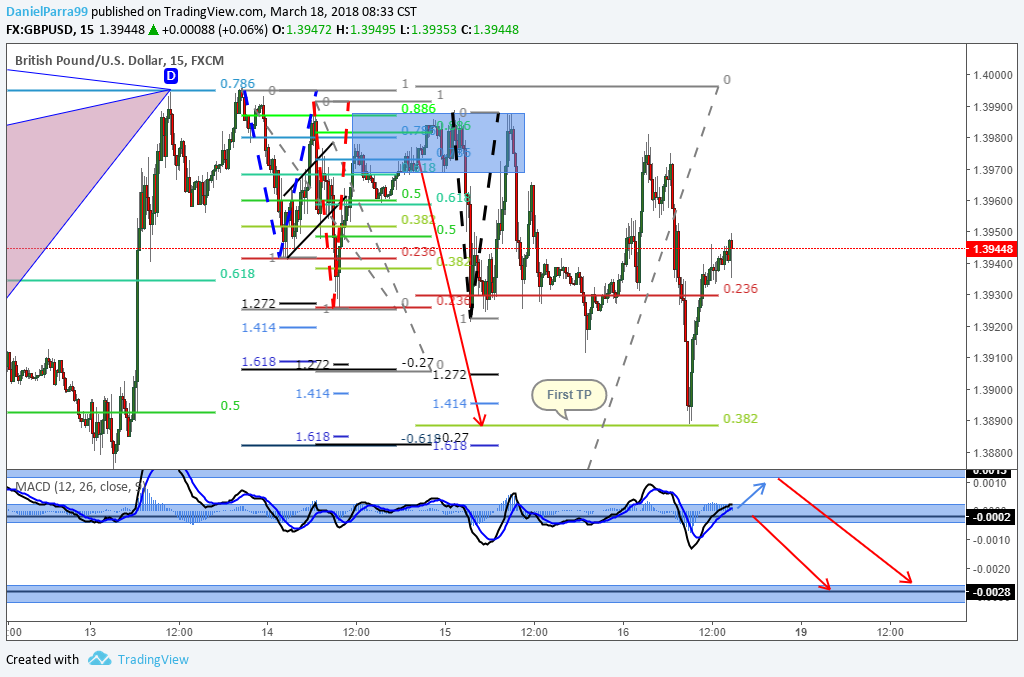
Task: Click the '16' date on the time axis
Action: 623,632
